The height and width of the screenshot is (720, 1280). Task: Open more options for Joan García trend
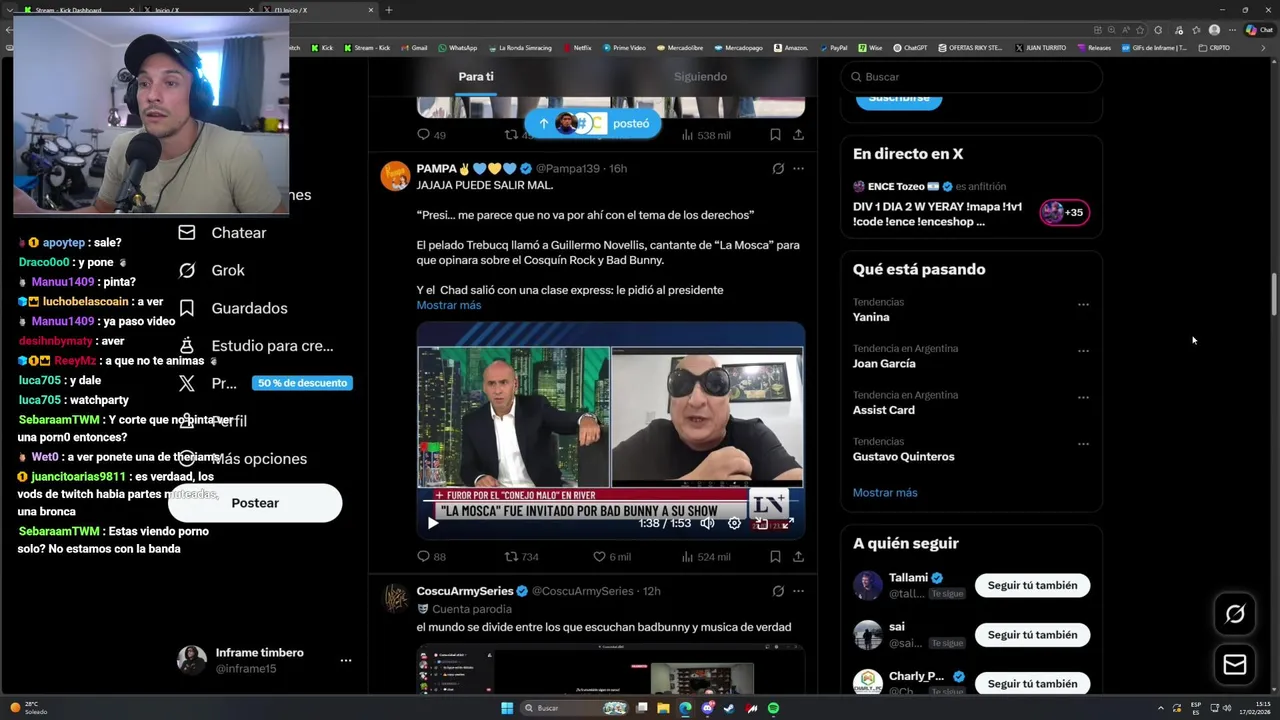(x=1083, y=351)
